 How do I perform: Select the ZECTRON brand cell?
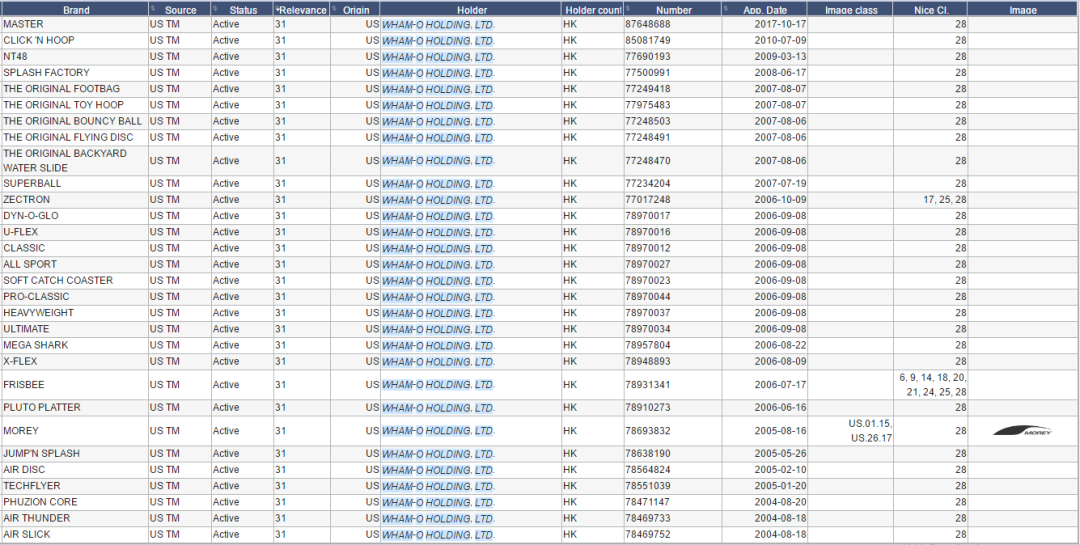[75, 200]
